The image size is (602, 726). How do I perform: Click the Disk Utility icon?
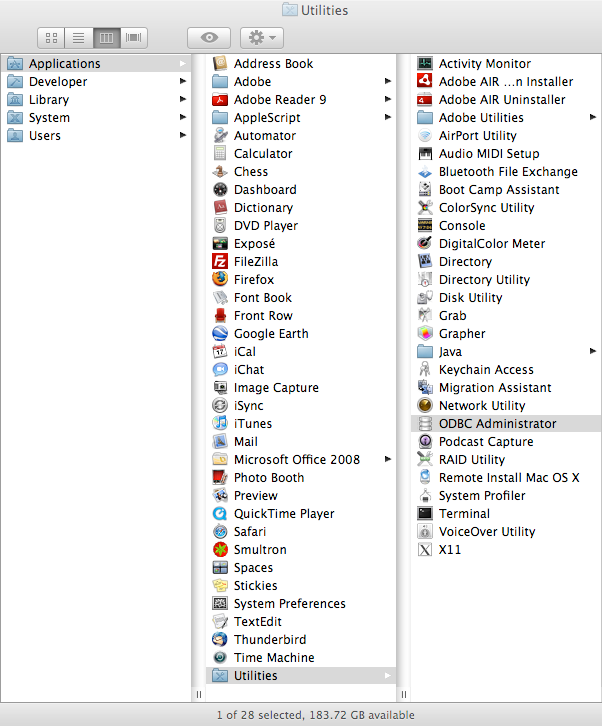[425, 297]
